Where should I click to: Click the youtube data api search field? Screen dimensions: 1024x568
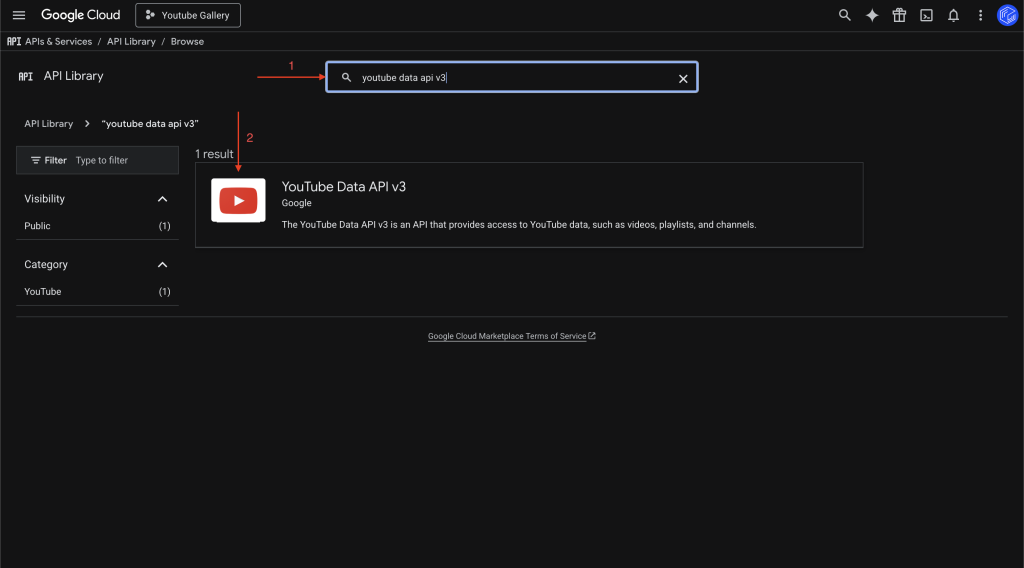coord(510,78)
